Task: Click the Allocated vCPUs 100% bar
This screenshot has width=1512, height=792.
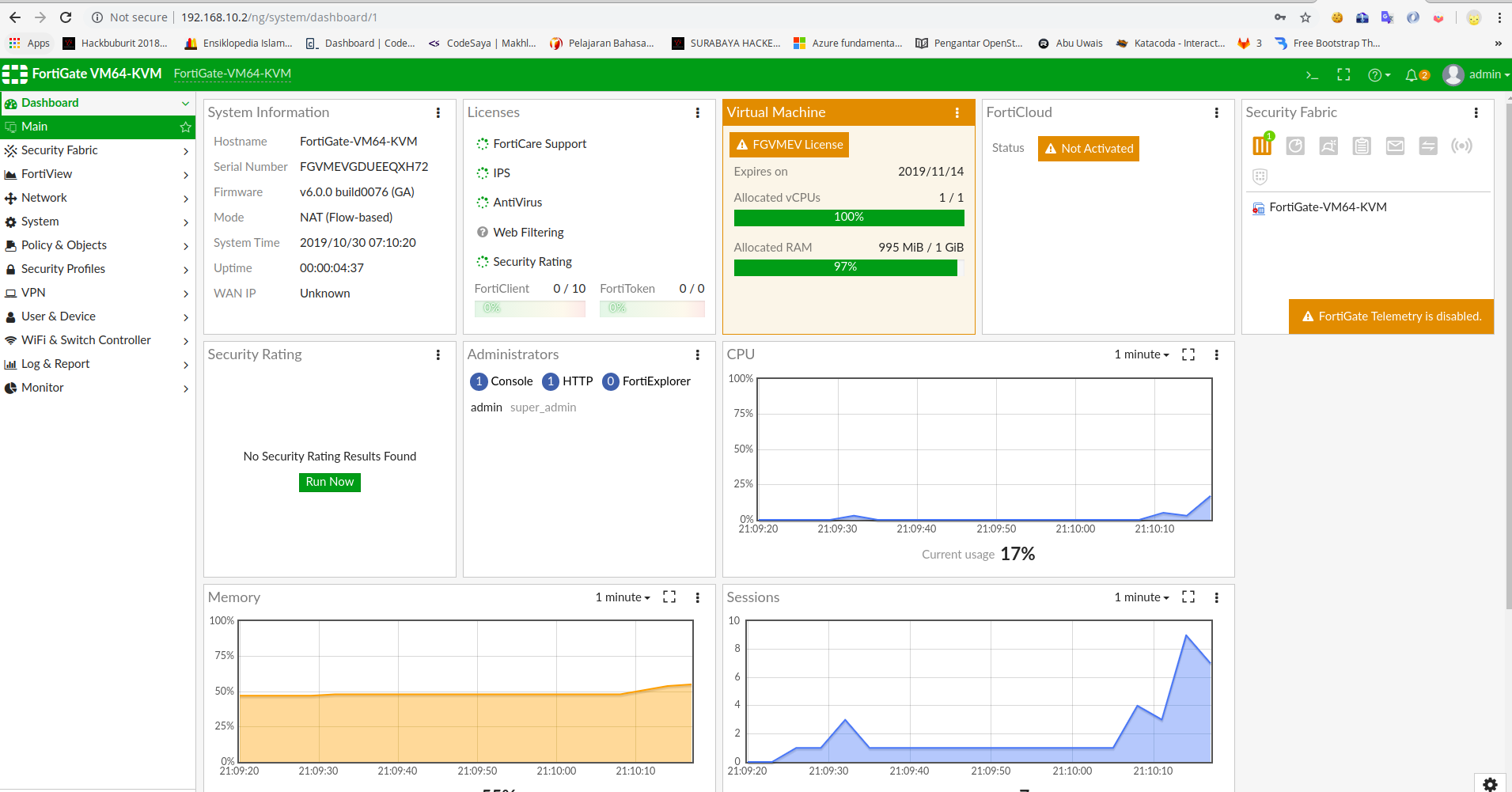Action: pyautogui.click(x=849, y=218)
